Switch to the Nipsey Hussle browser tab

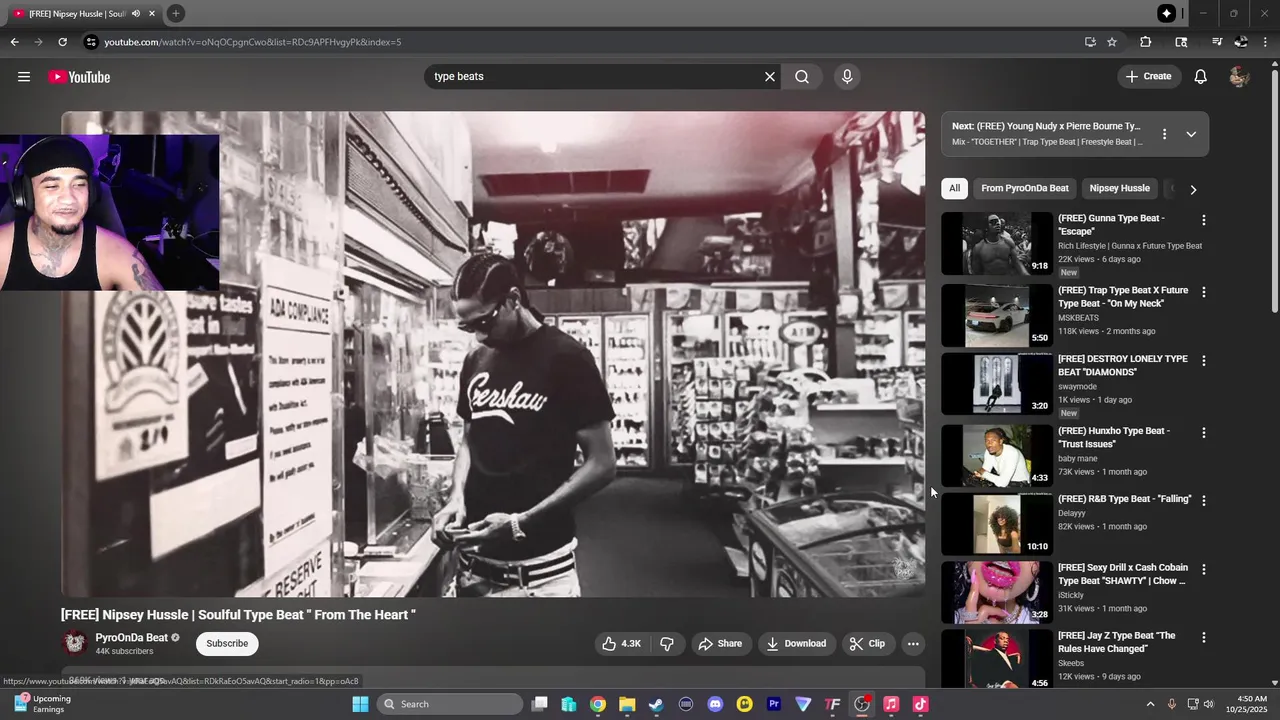point(78,13)
